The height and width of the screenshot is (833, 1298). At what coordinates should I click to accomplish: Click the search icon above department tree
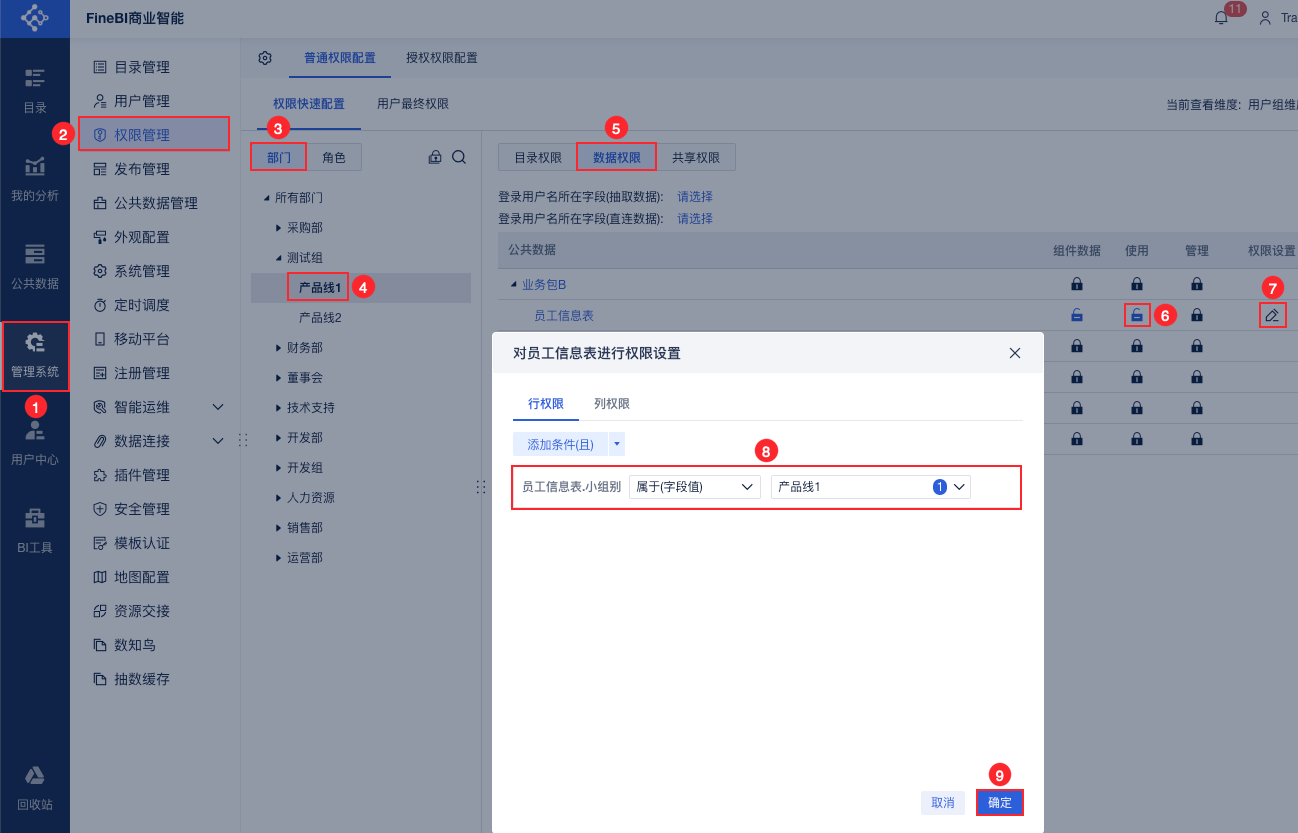coord(459,157)
